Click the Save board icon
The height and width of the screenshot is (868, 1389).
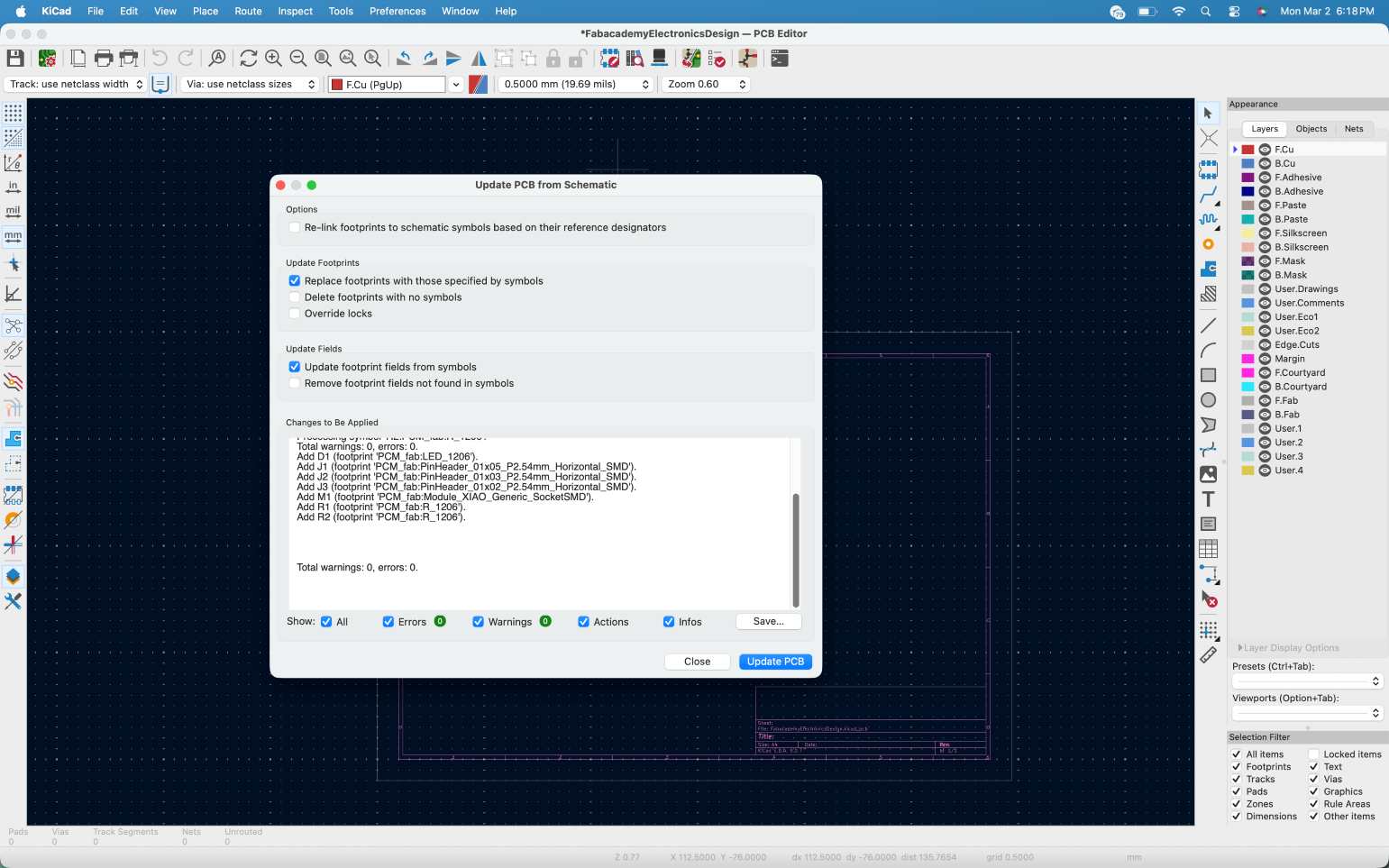click(15, 59)
